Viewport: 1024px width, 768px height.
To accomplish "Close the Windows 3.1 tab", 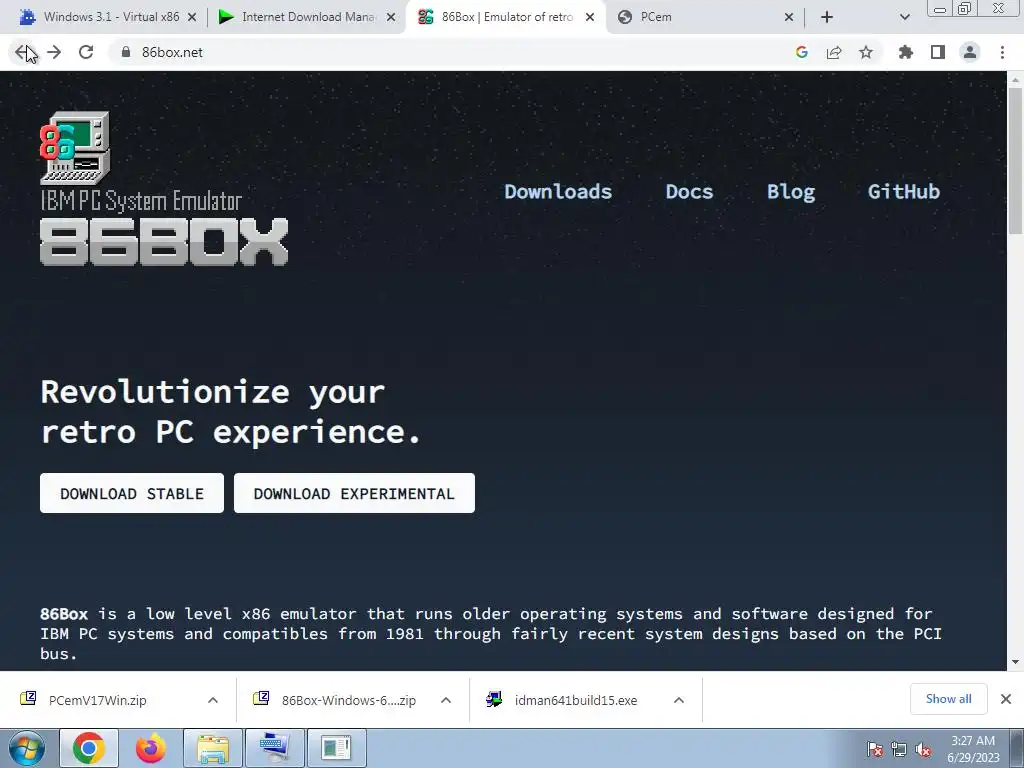I will coord(192,17).
